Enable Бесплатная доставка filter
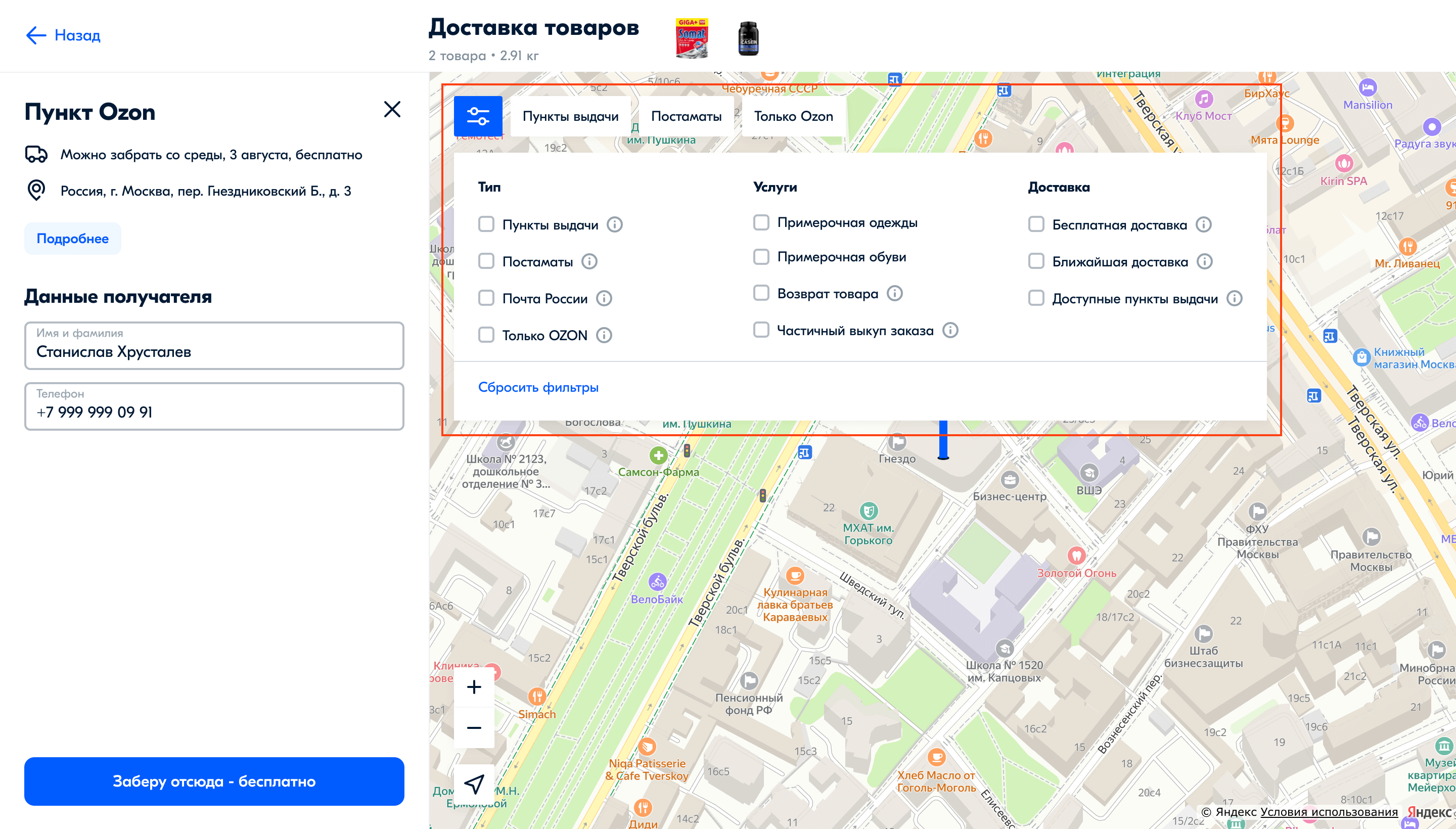 1036,224
